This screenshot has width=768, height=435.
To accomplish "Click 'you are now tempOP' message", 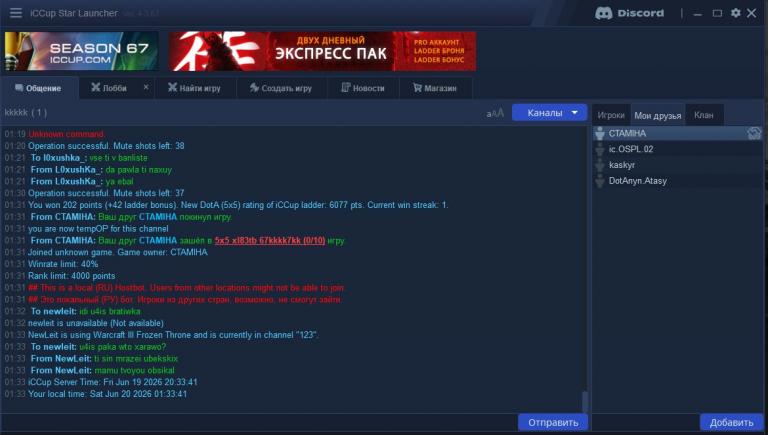I will pos(98,229).
